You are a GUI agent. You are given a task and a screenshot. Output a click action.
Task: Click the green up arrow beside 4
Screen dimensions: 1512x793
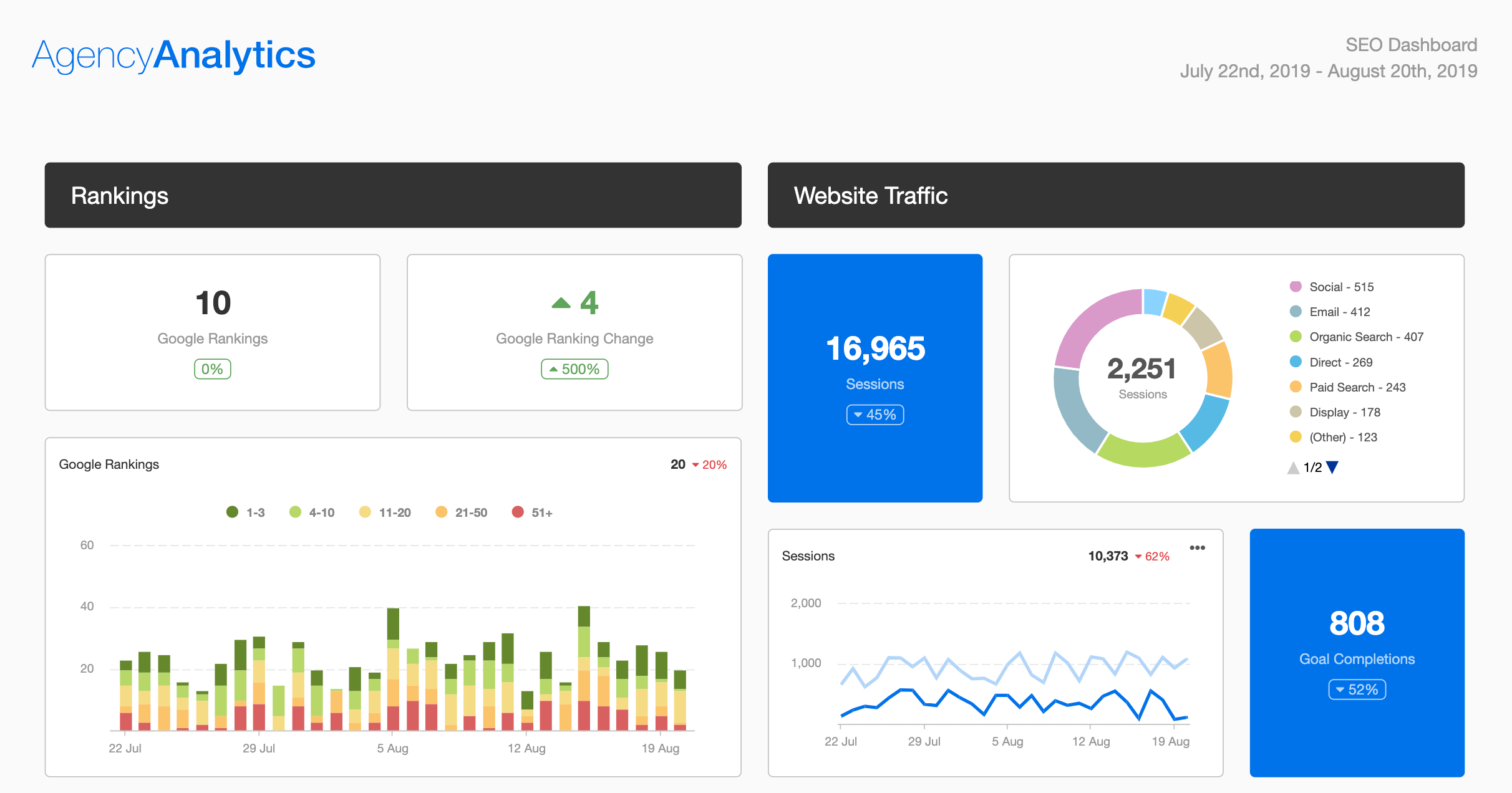click(x=561, y=303)
